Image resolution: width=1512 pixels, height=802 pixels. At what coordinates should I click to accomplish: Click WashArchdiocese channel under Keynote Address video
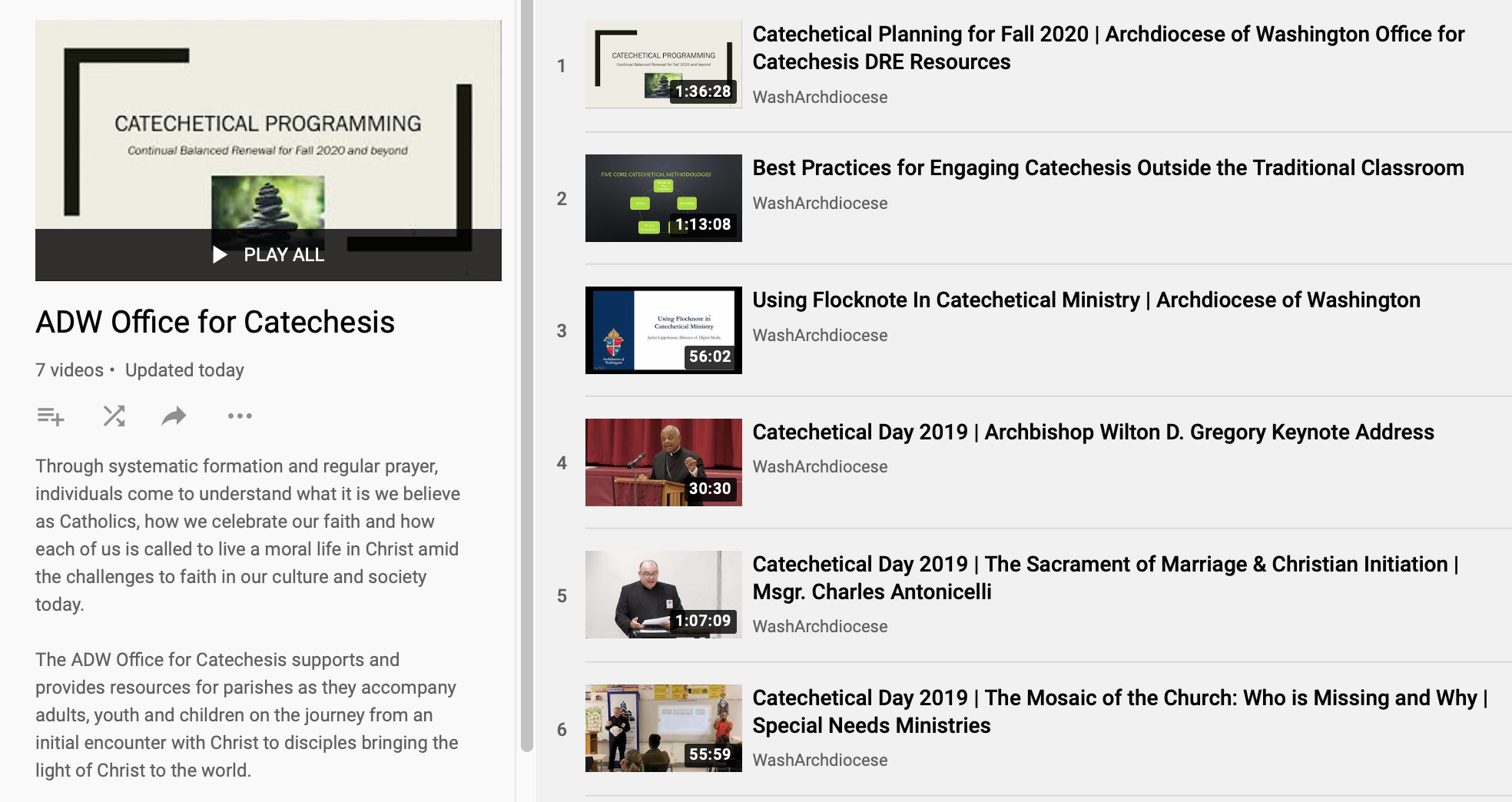(820, 467)
